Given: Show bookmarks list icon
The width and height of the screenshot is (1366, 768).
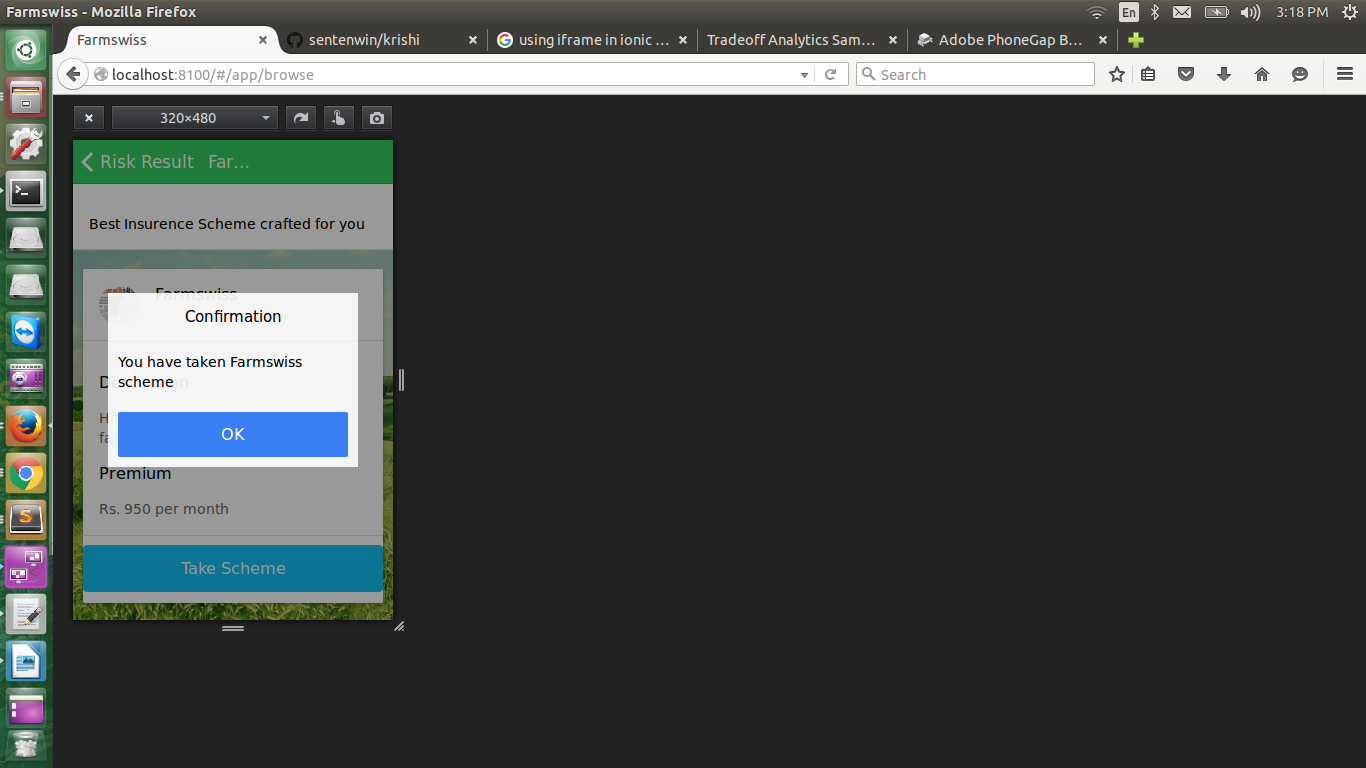Looking at the screenshot, I should coord(1148,74).
